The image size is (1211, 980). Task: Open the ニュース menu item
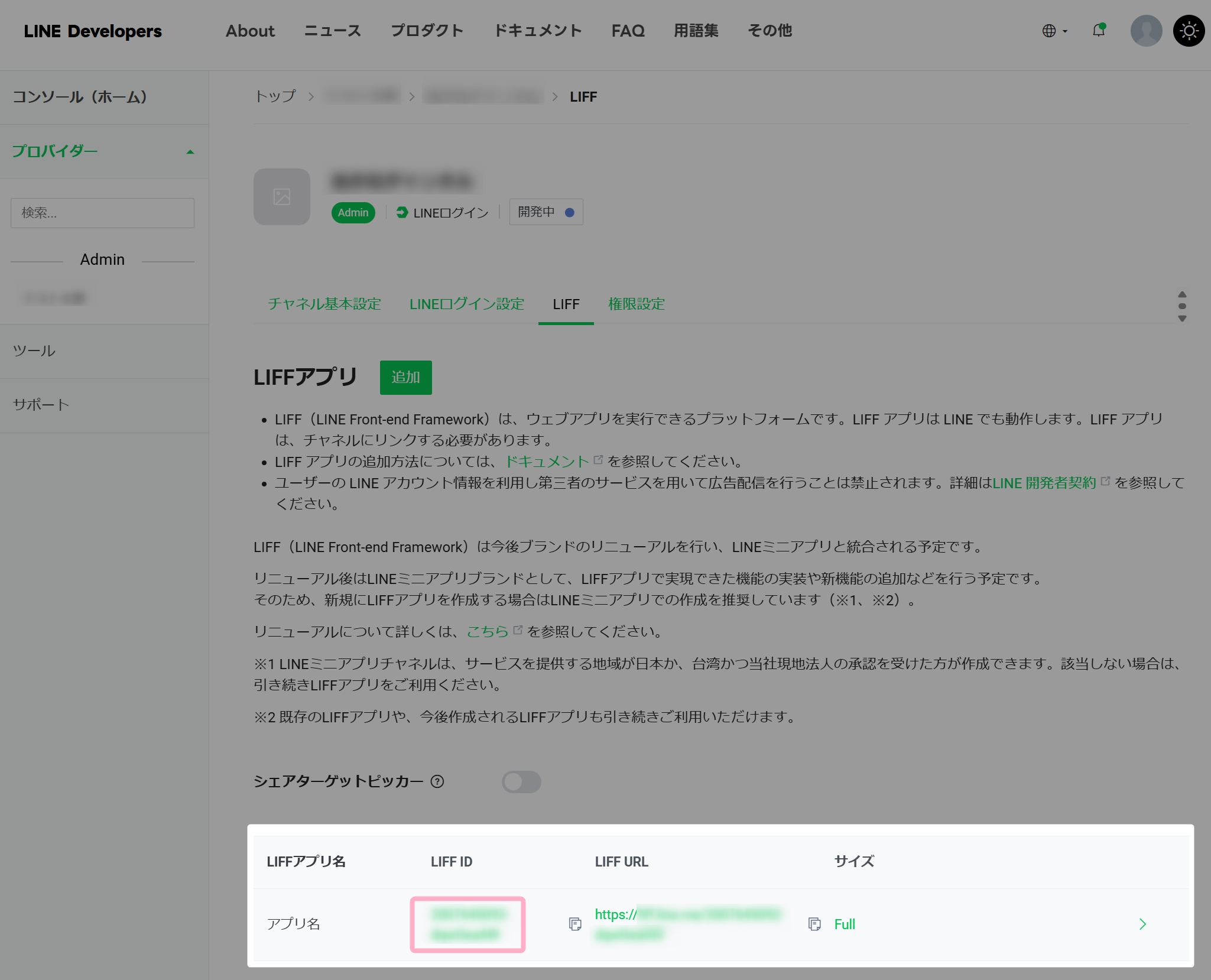332,31
